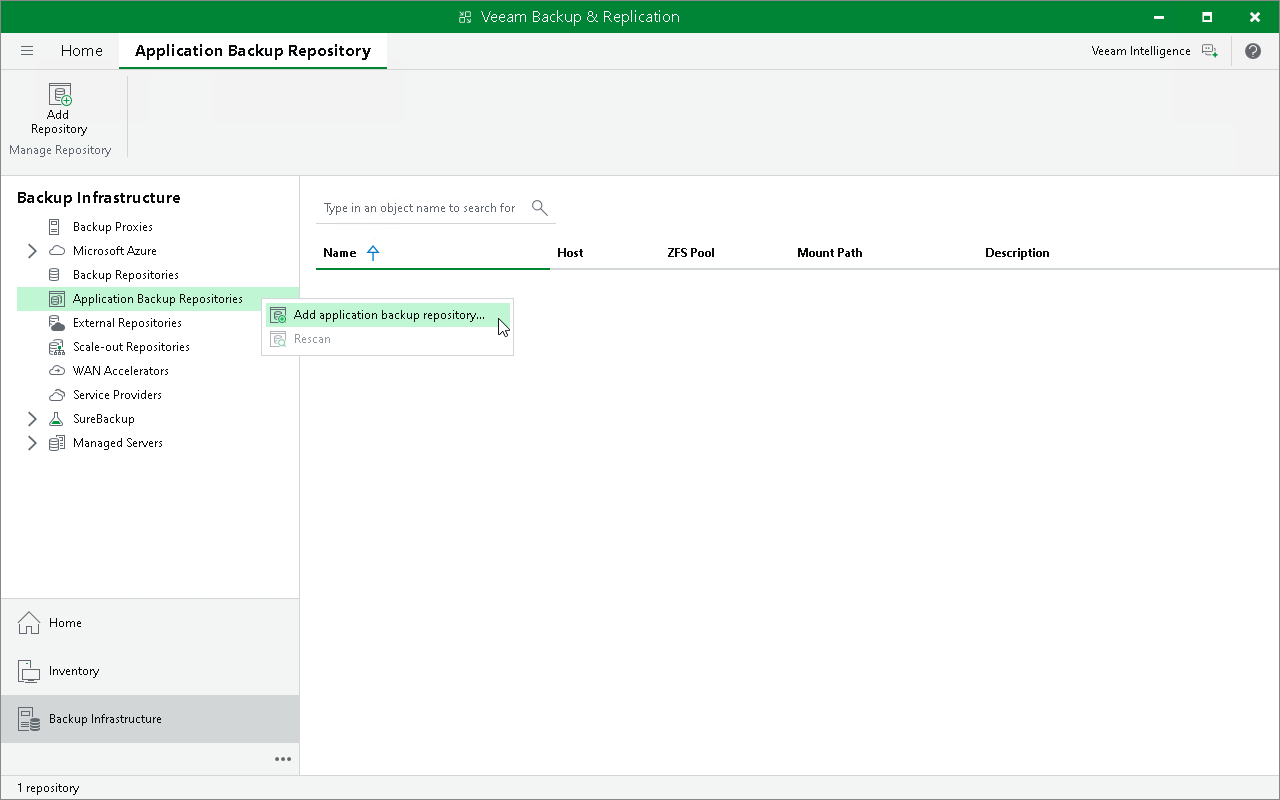This screenshot has width=1280, height=800.
Task: Minimize the Veeam window
Action: coord(1157,17)
